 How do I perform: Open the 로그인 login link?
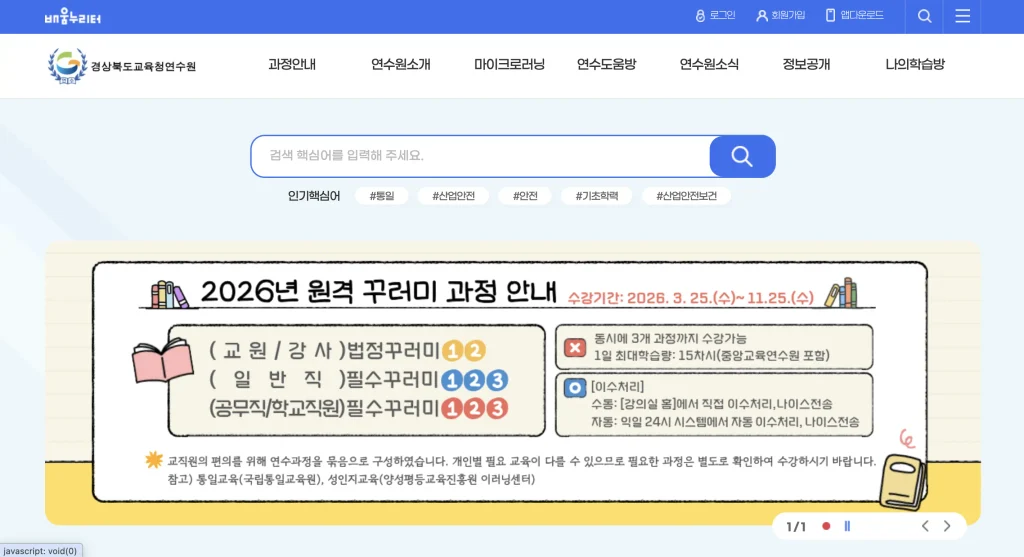(x=715, y=15)
